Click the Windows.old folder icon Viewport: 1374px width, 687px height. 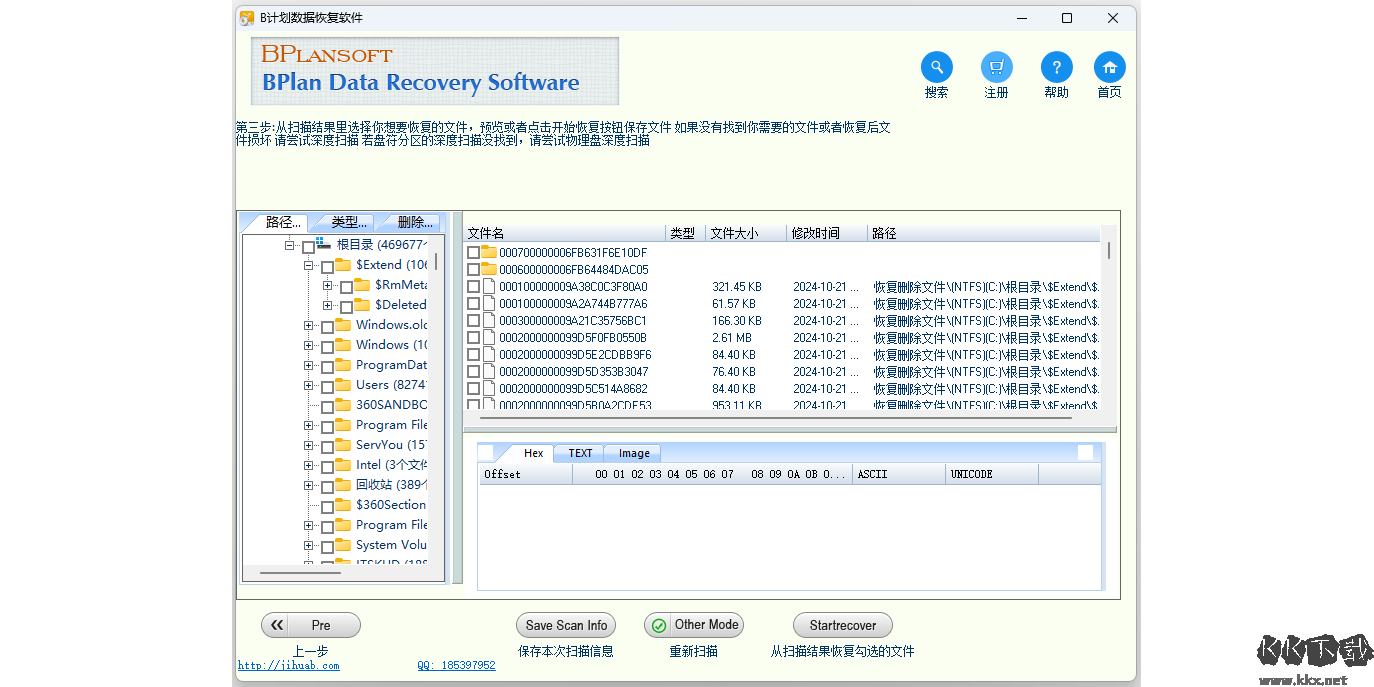pos(344,324)
